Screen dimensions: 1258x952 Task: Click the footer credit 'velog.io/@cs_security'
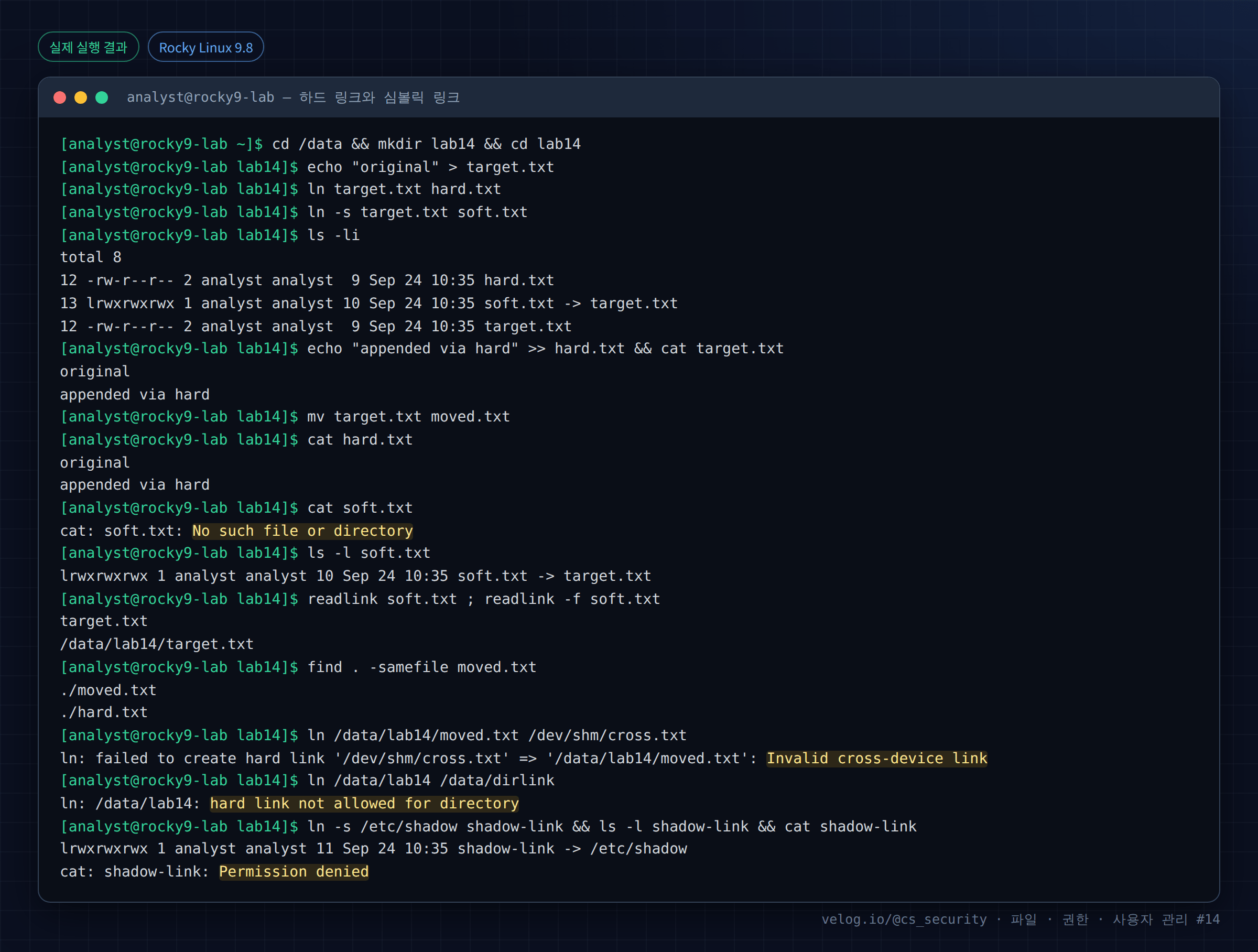coord(904,919)
